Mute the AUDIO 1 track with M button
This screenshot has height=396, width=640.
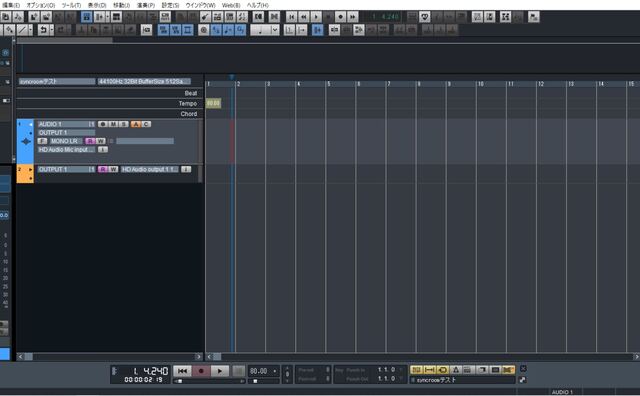click(113, 124)
